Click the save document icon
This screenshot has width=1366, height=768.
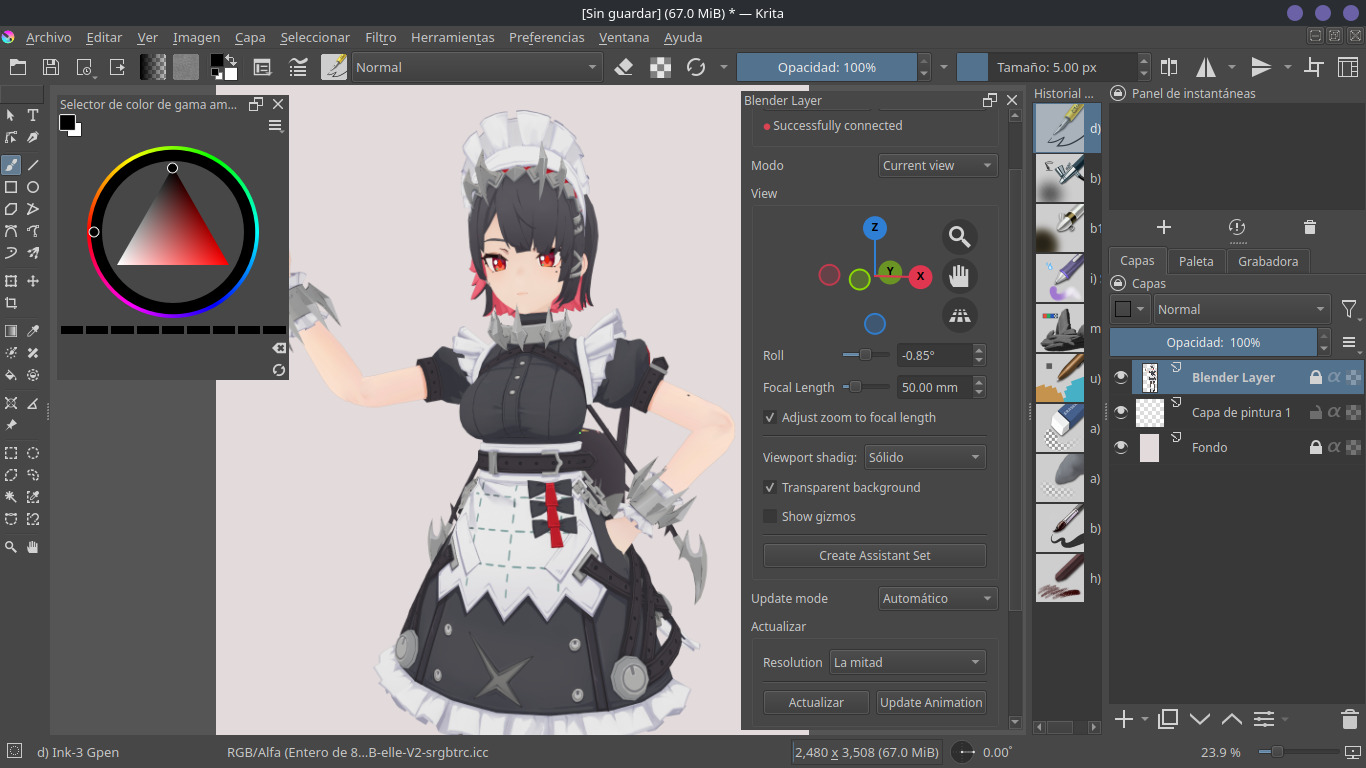pos(51,67)
